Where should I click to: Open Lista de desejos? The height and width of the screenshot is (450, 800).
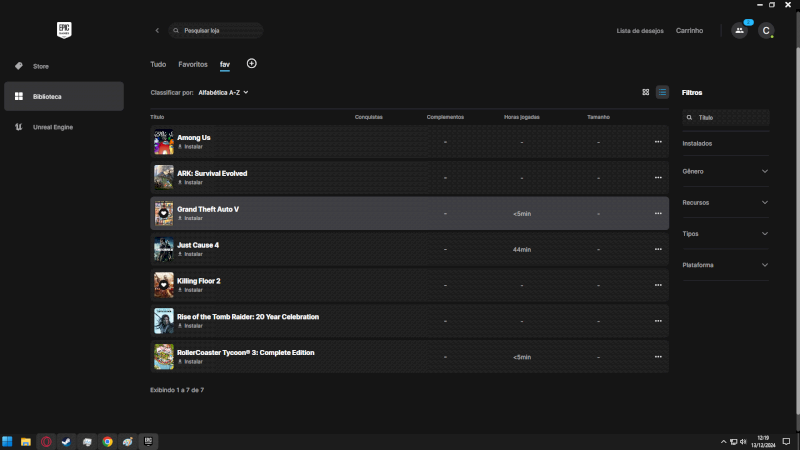639,30
